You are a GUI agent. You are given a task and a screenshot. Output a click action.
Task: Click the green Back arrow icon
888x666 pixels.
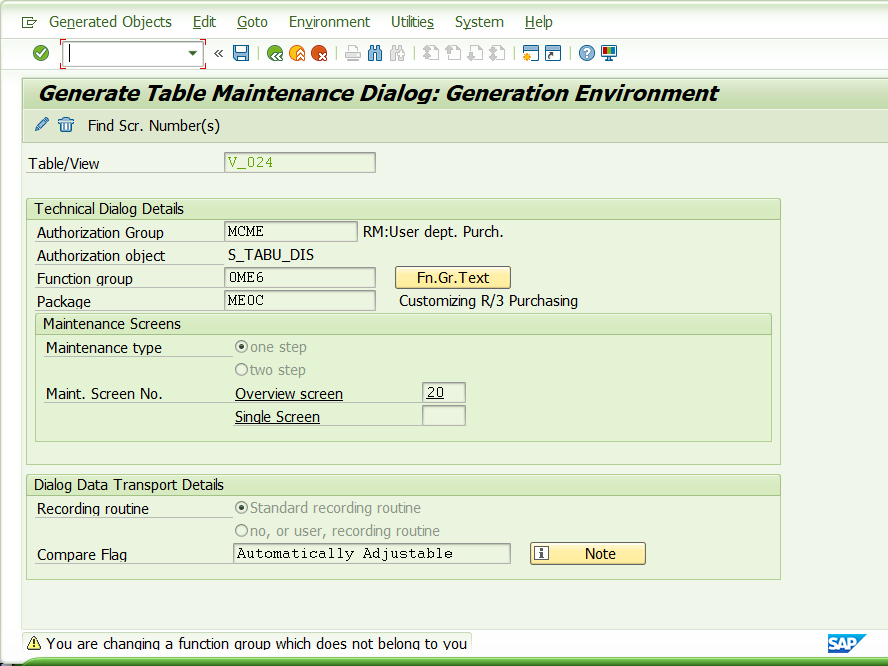275,53
